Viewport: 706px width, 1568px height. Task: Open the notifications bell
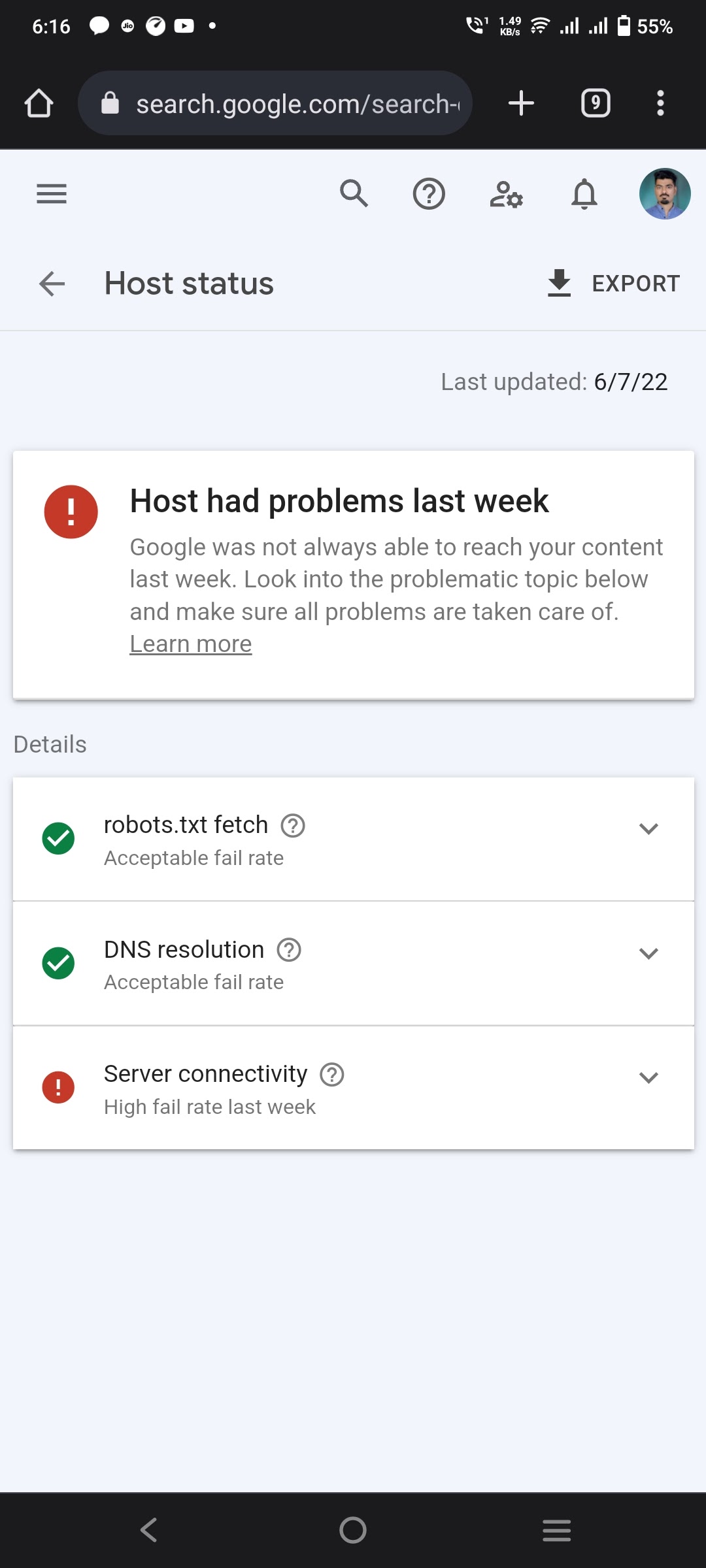(x=584, y=194)
